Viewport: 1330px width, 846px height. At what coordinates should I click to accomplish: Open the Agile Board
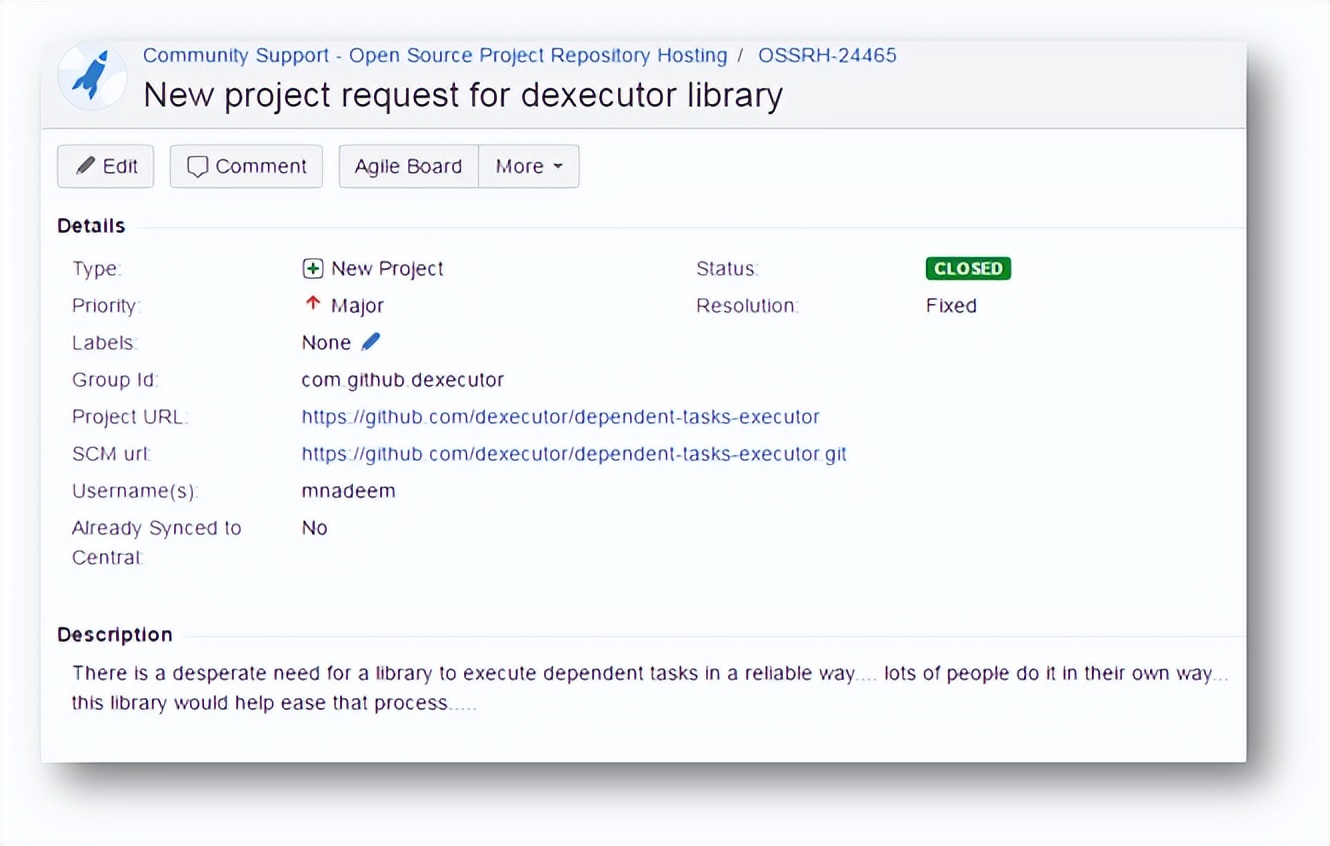pyautogui.click(x=409, y=166)
